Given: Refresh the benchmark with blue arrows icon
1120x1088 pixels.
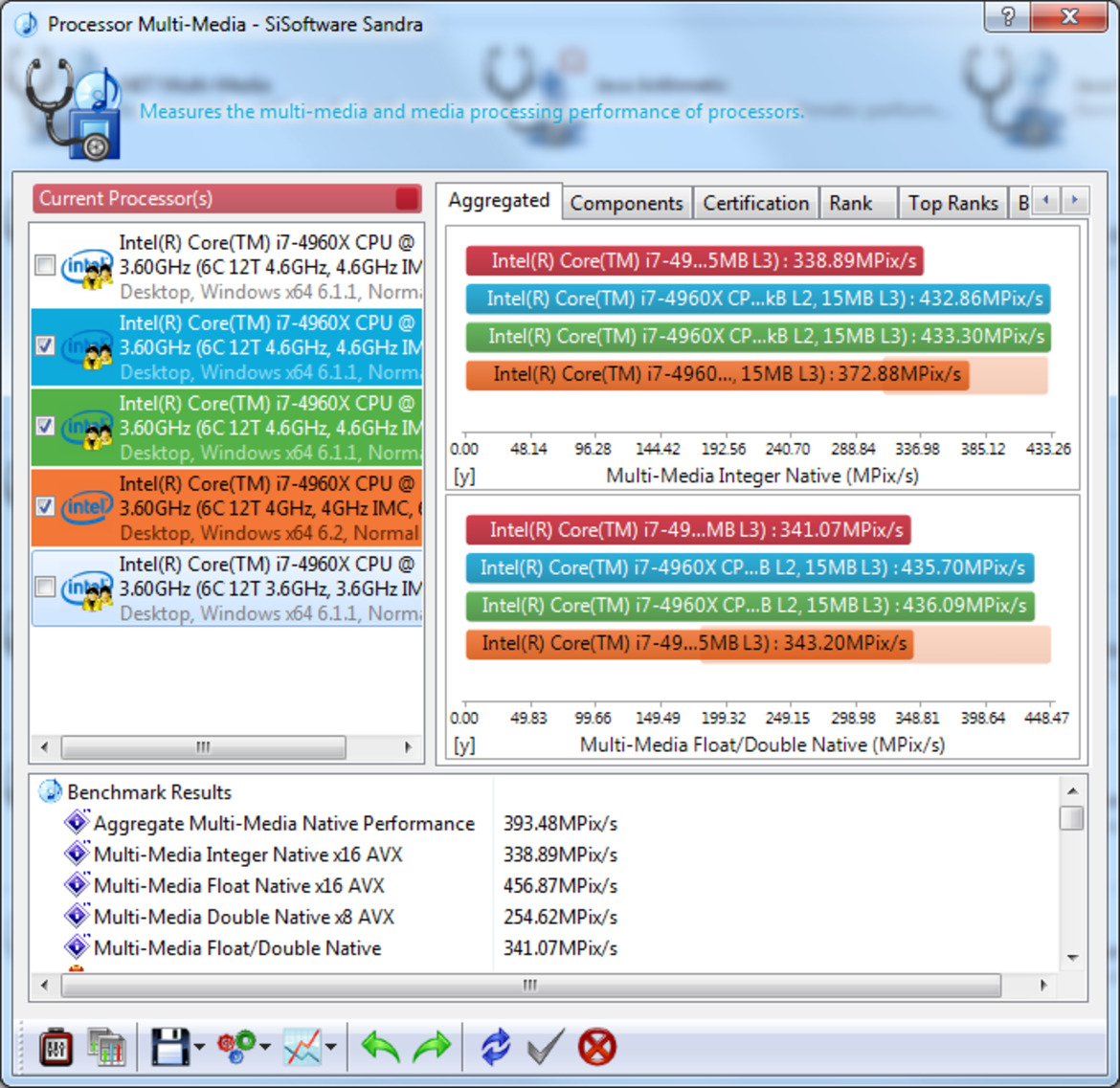Looking at the screenshot, I should pyautogui.click(x=495, y=1047).
